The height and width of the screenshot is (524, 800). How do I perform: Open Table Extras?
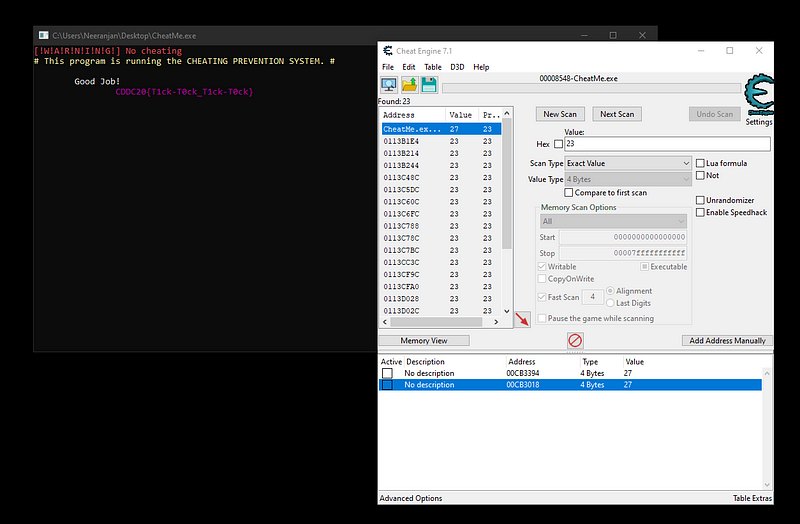pyautogui.click(x=752, y=498)
